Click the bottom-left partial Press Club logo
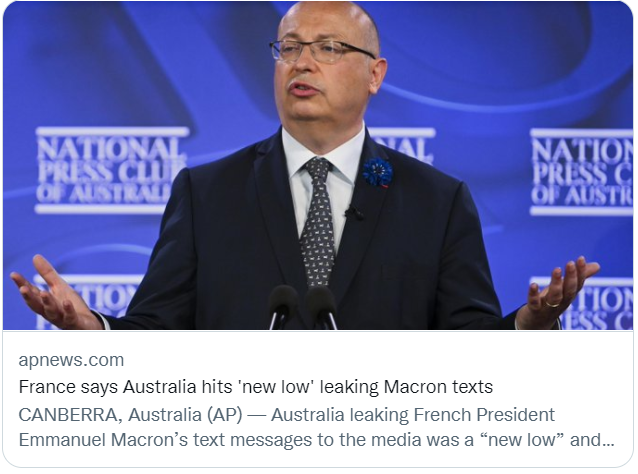638x474 pixels. 87,302
